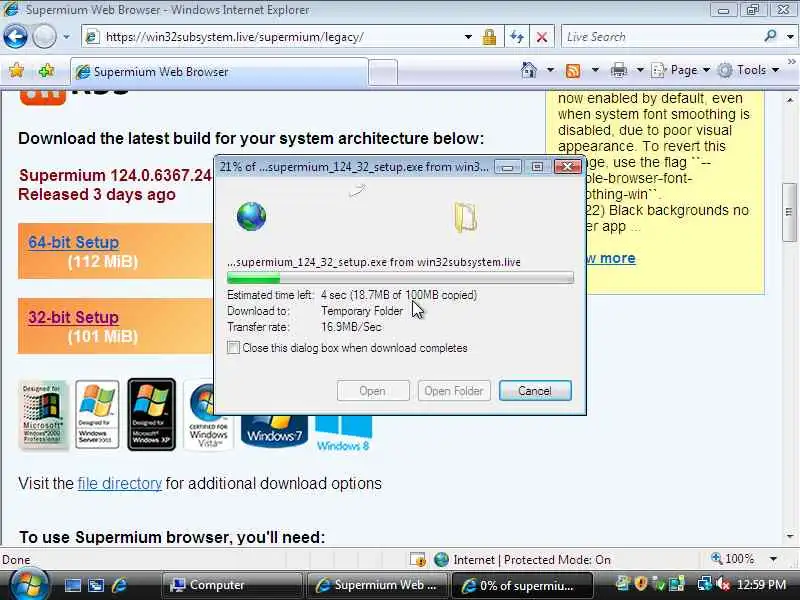800x600 pixels.
Task: Click the Windows 2000 Professional badge
Action: tap(43, 414)
